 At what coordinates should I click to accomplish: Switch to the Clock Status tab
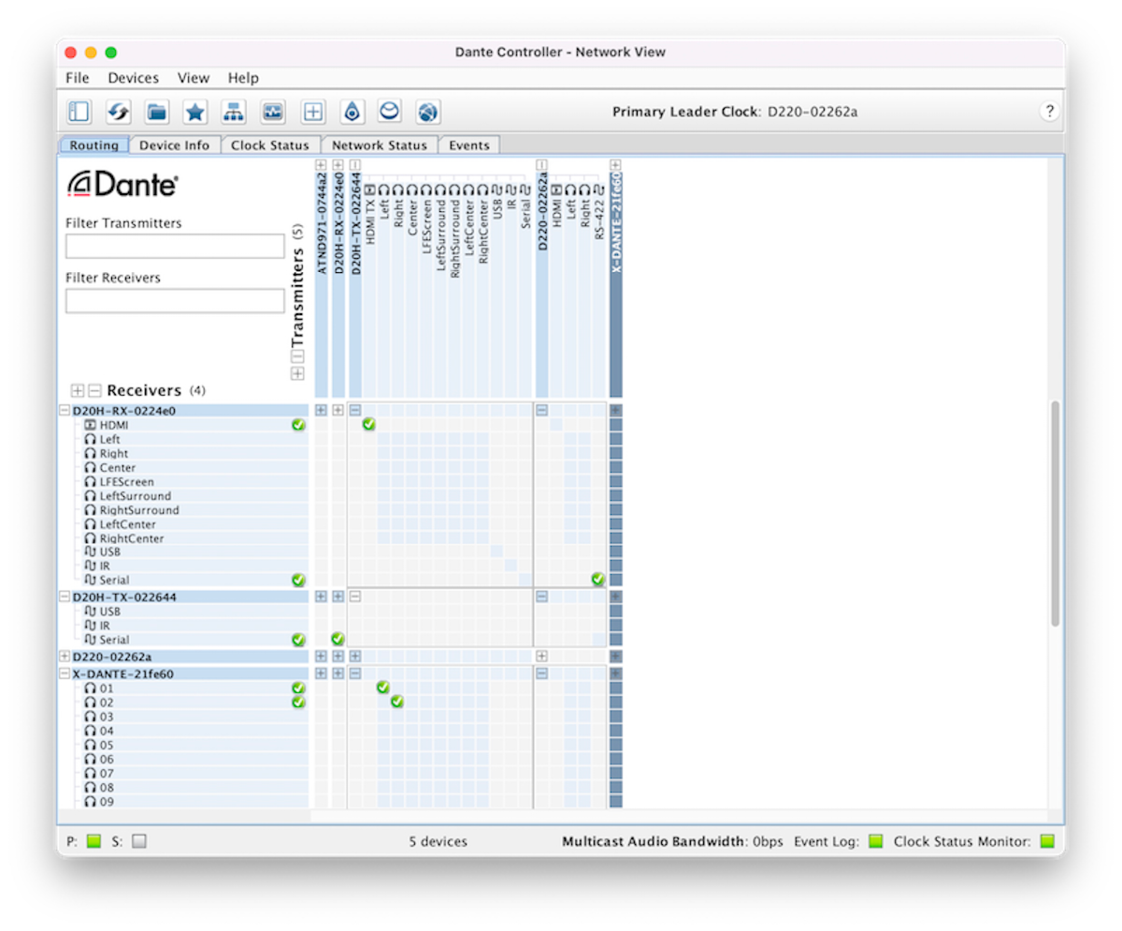(x=270, y=145)
